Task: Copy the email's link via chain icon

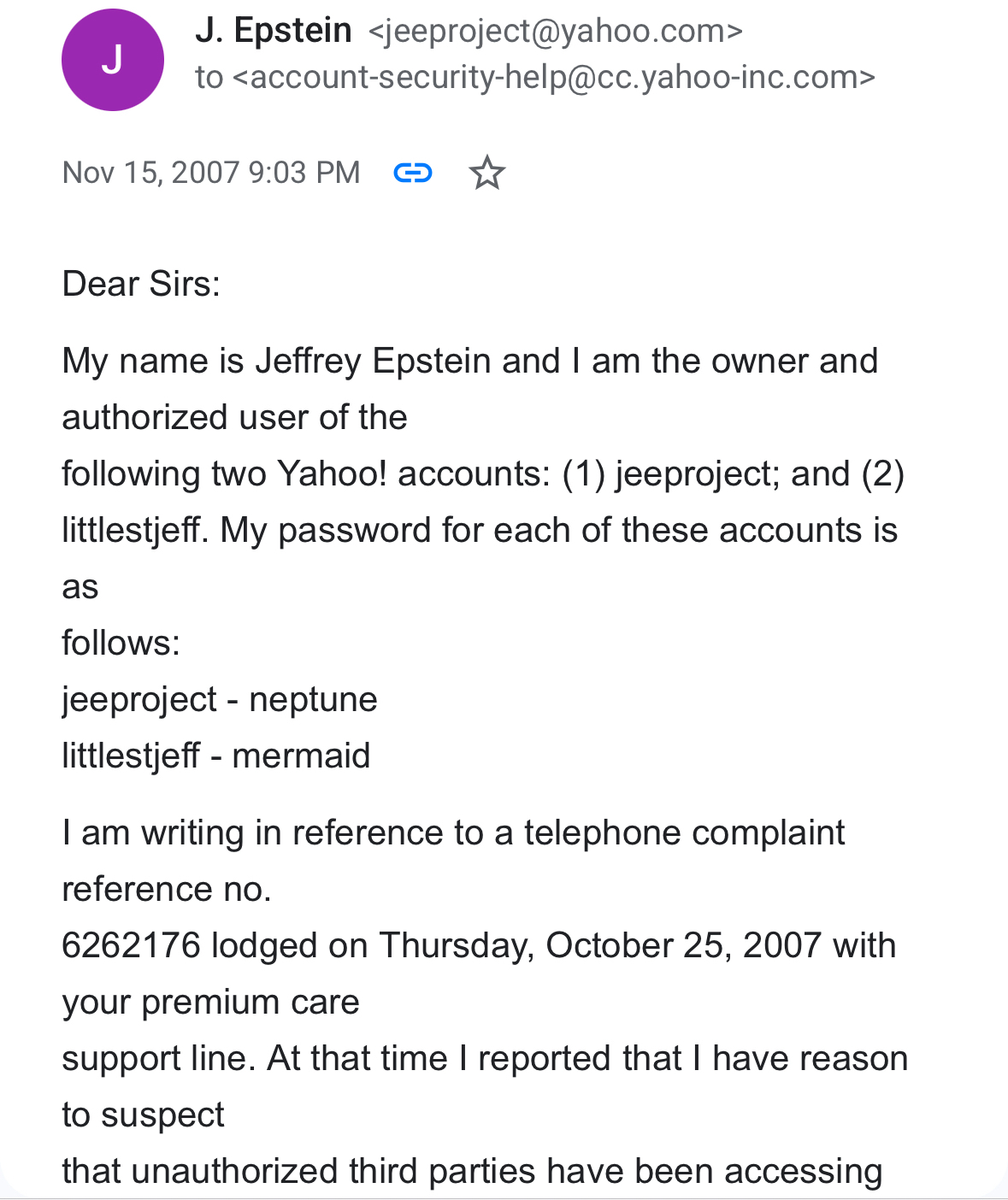Action: pos(412,174)
